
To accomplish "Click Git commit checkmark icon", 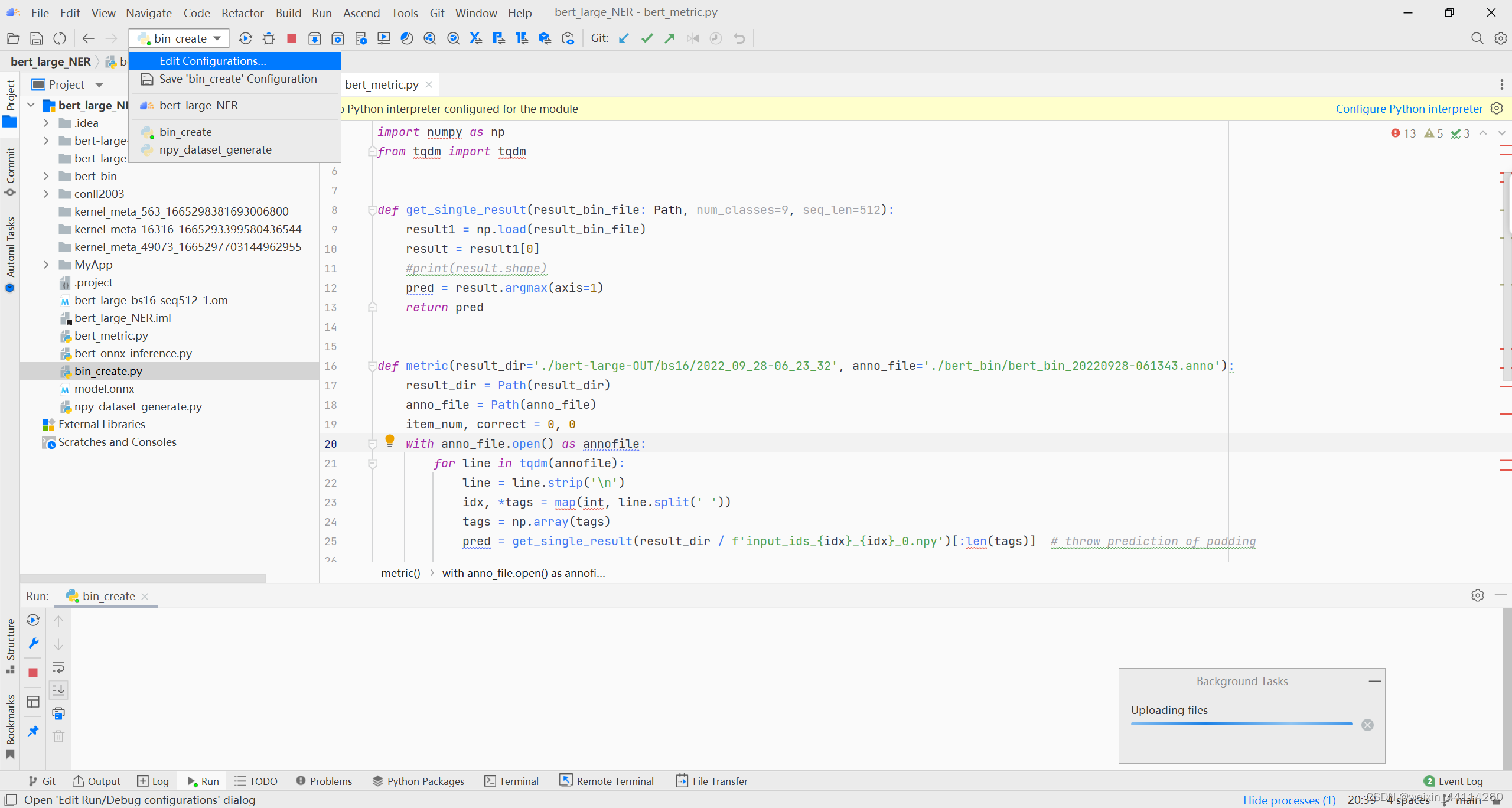I will (647, 38).
